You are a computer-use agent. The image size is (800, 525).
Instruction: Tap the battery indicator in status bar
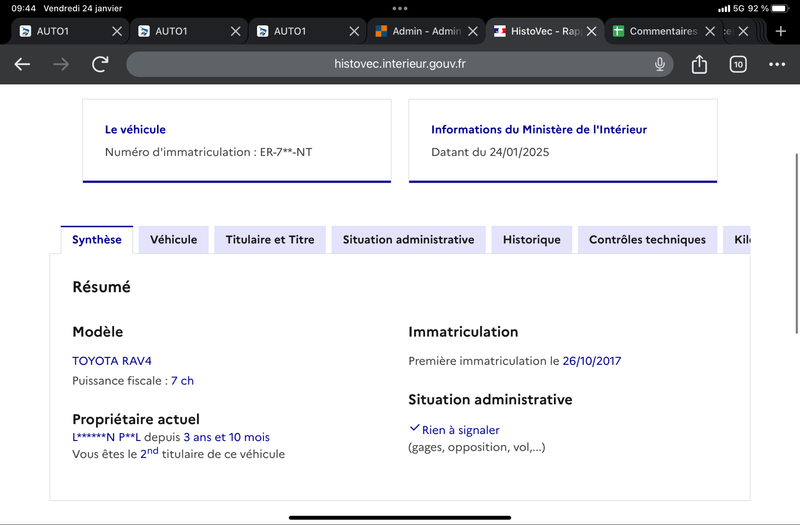pos(781,8)
